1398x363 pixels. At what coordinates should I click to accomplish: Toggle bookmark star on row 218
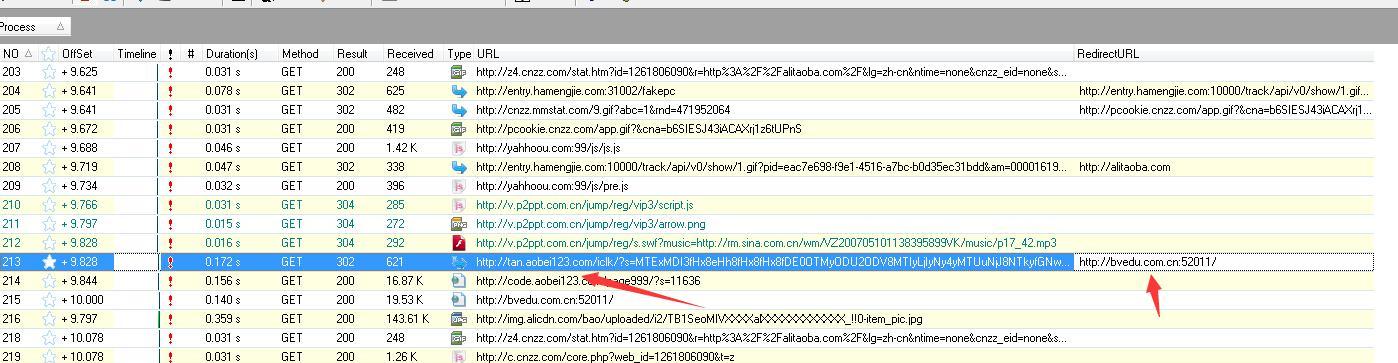pos(49,338)
